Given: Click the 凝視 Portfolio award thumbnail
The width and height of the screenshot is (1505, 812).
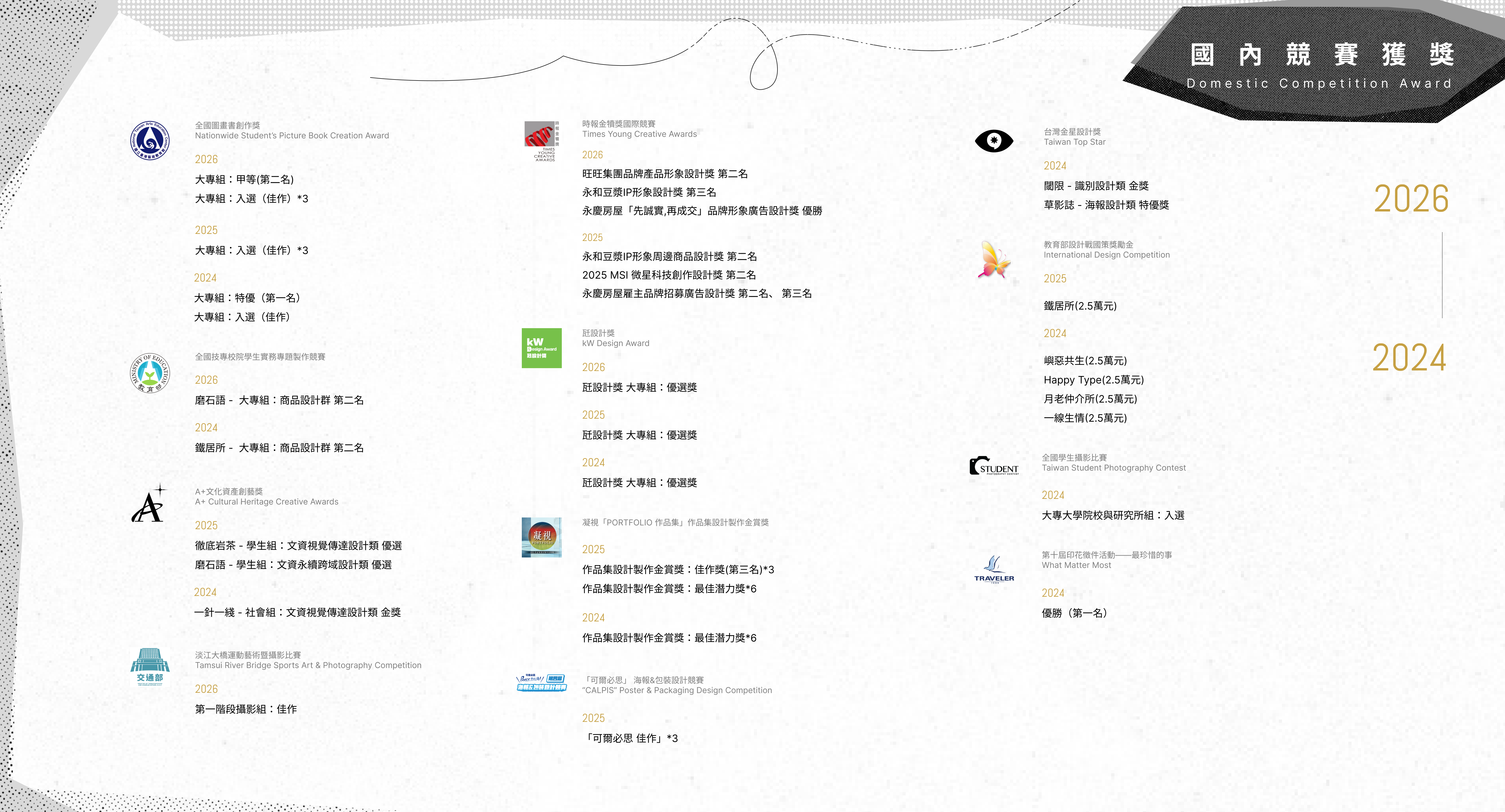Looking at the screenshot, I should click(x=542, y=537).
